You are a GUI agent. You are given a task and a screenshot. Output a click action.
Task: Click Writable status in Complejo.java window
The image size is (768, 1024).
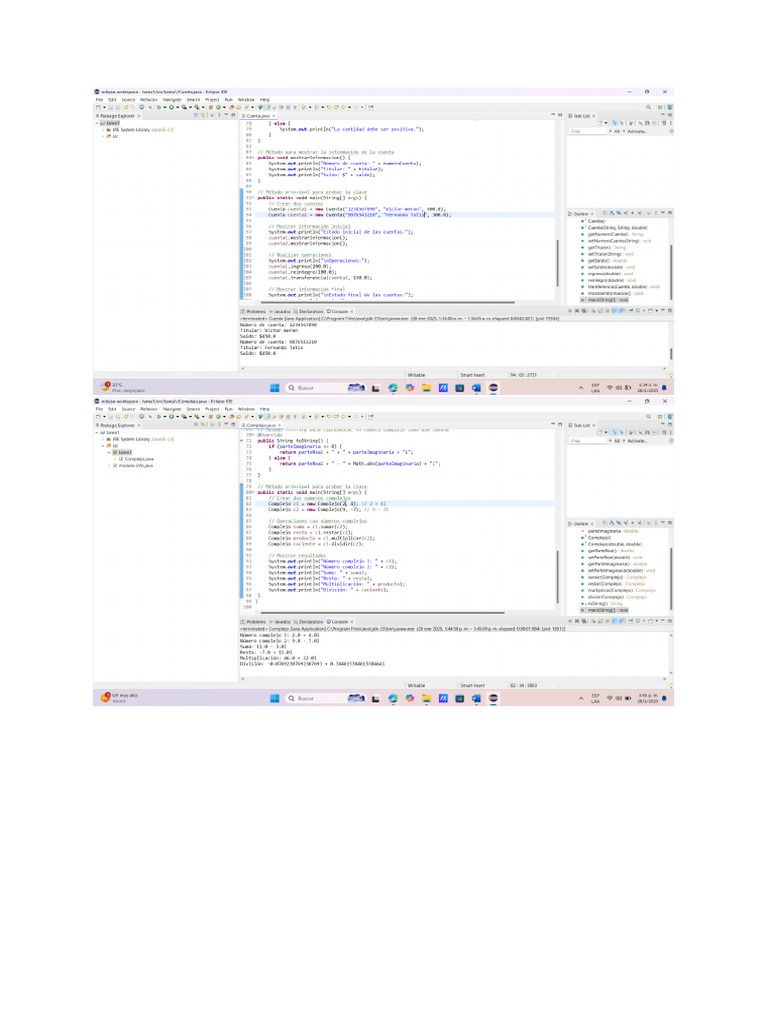pyautogui.click(x=416, y=685)
